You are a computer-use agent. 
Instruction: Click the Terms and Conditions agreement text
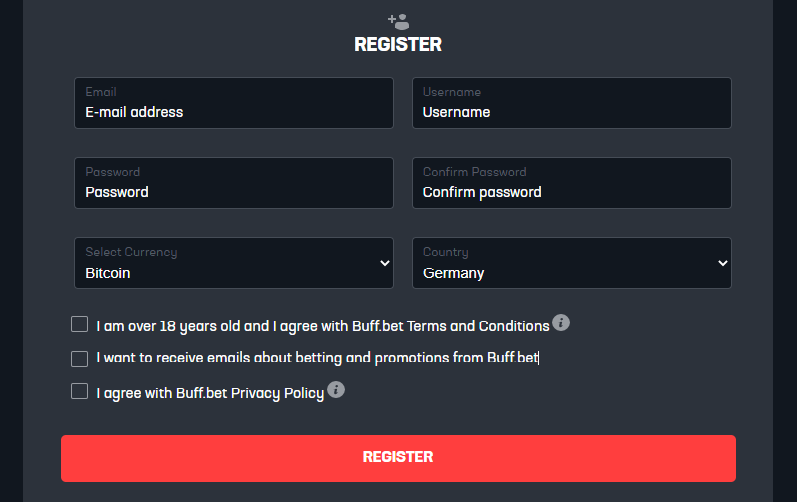pyautogui.click(x=323, y=326)
